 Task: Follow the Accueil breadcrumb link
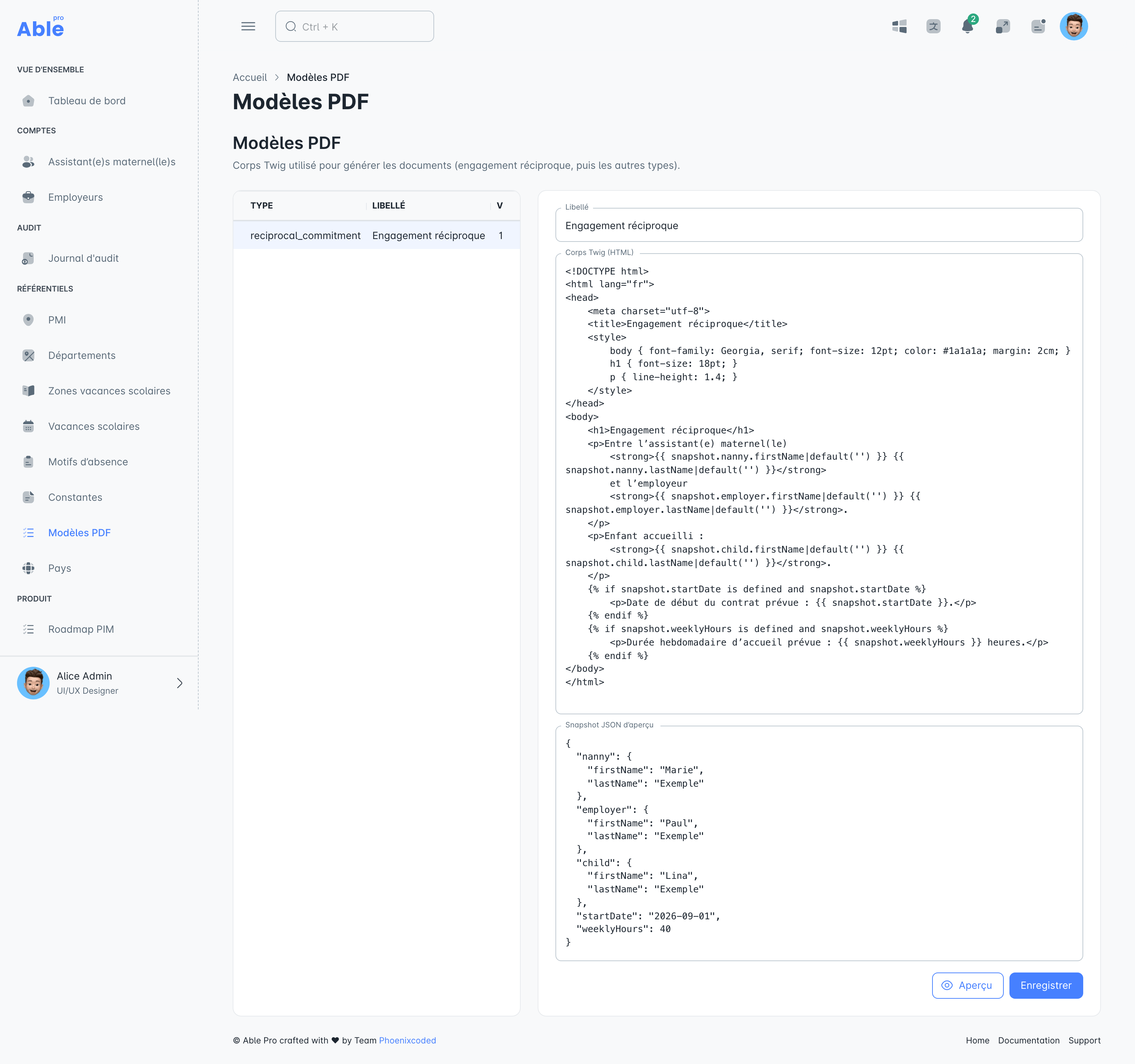(x=249, y=77)
